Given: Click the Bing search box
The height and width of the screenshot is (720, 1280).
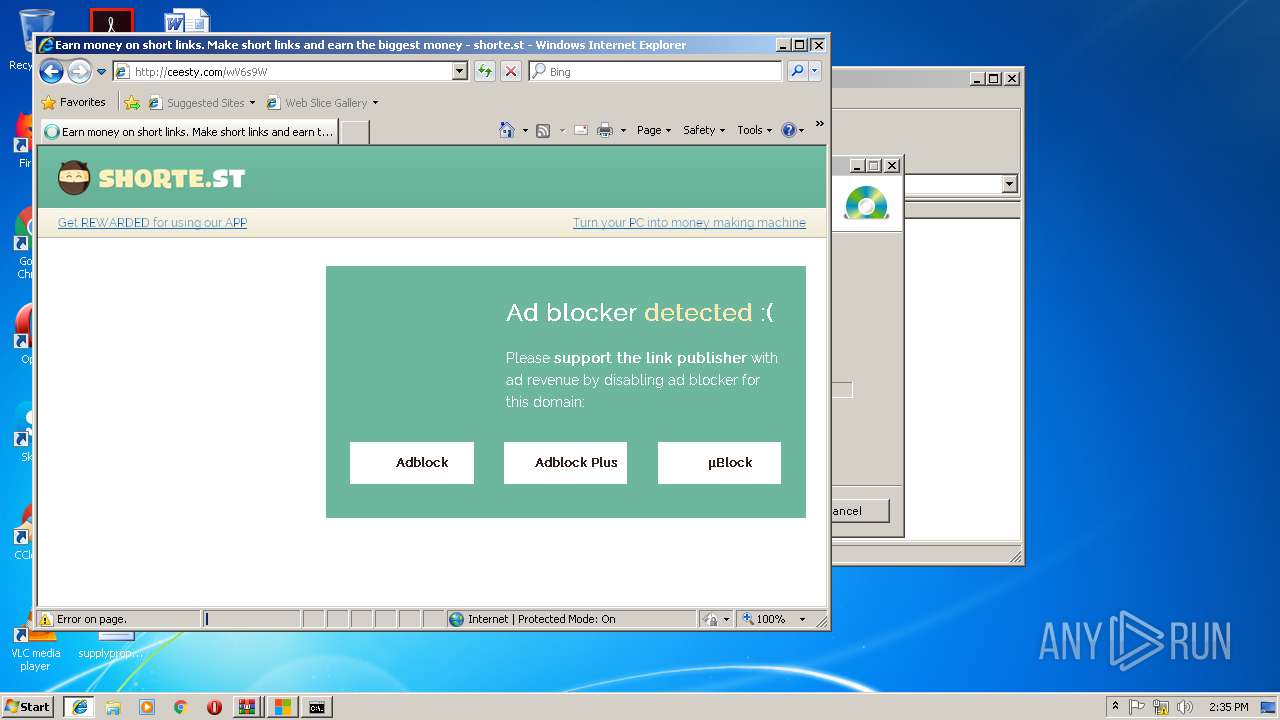Looking at the screenshot, I should (x=656, y=71).
